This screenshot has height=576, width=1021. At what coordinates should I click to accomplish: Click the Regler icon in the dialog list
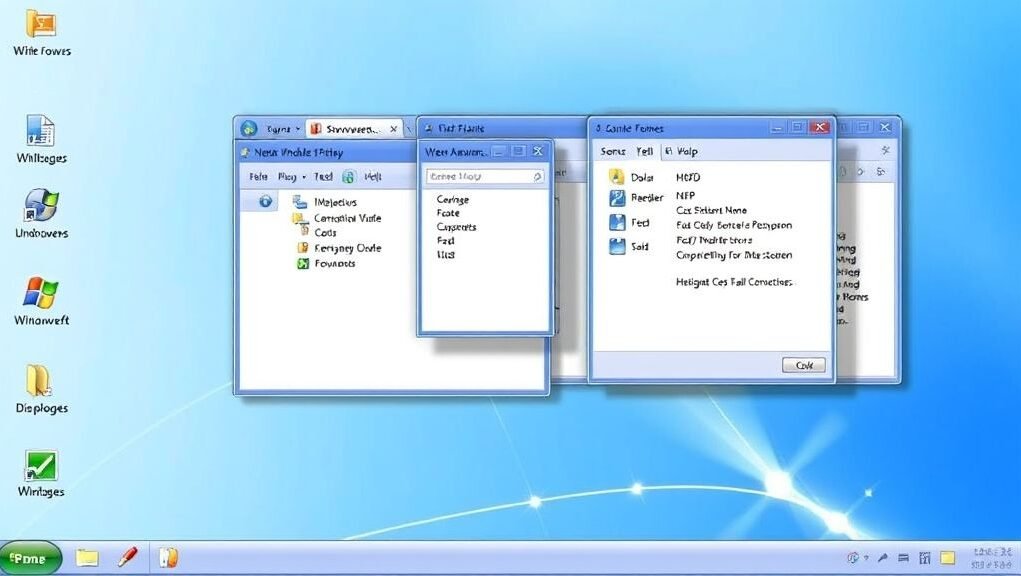coord(620,199)
